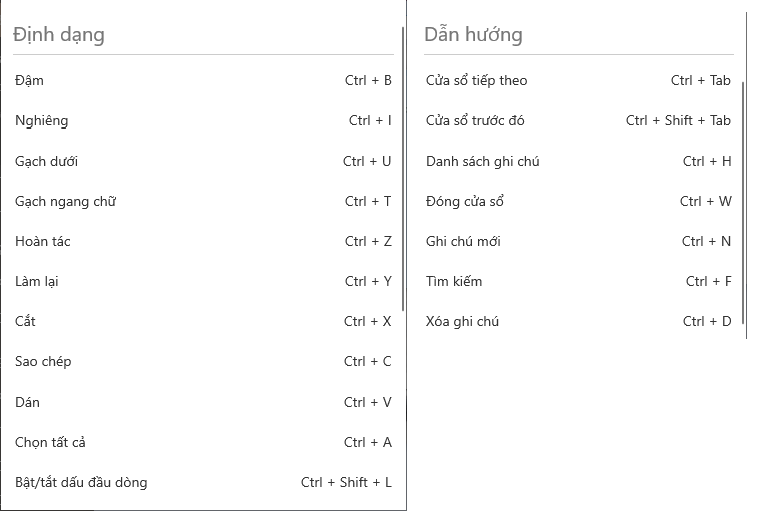Click Cửa sổ trước đó row
This screenshot has width=768, height=511.
[578, 121]
